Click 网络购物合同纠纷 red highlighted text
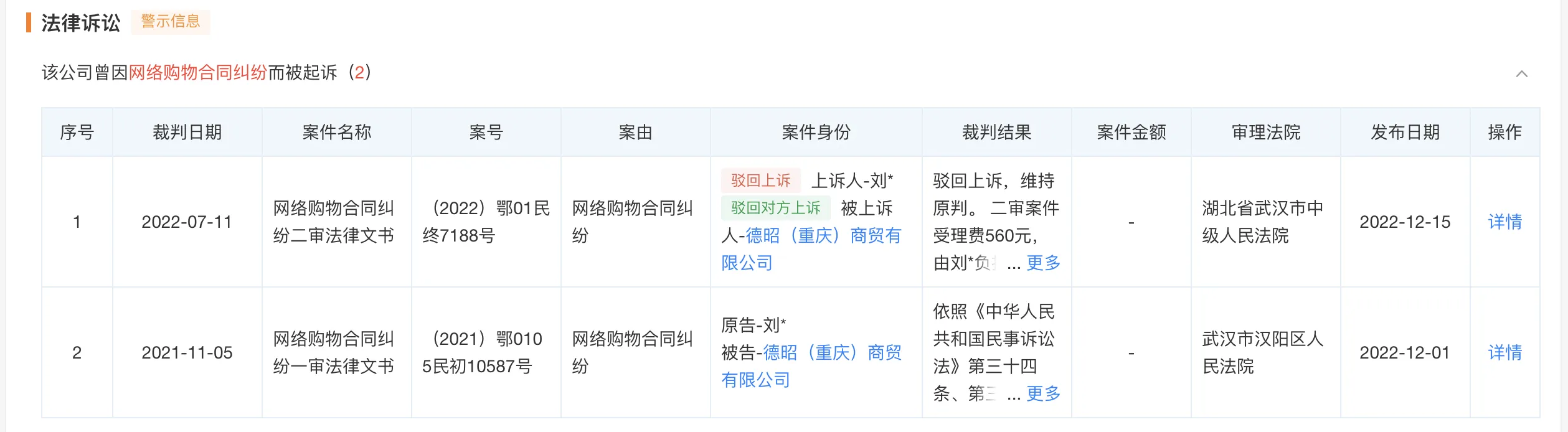The width and height of the screenshot is (1568, 432). point(198,72)
